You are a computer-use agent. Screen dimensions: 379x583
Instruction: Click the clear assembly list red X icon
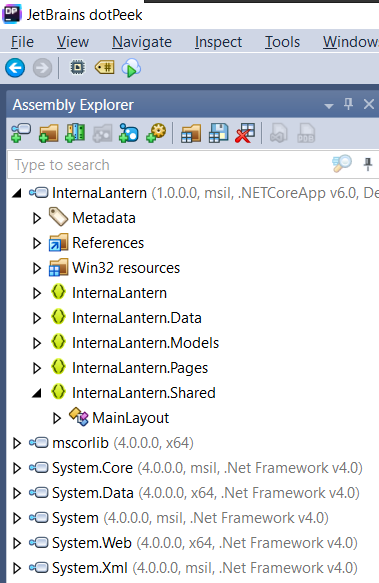coord(245,133)
